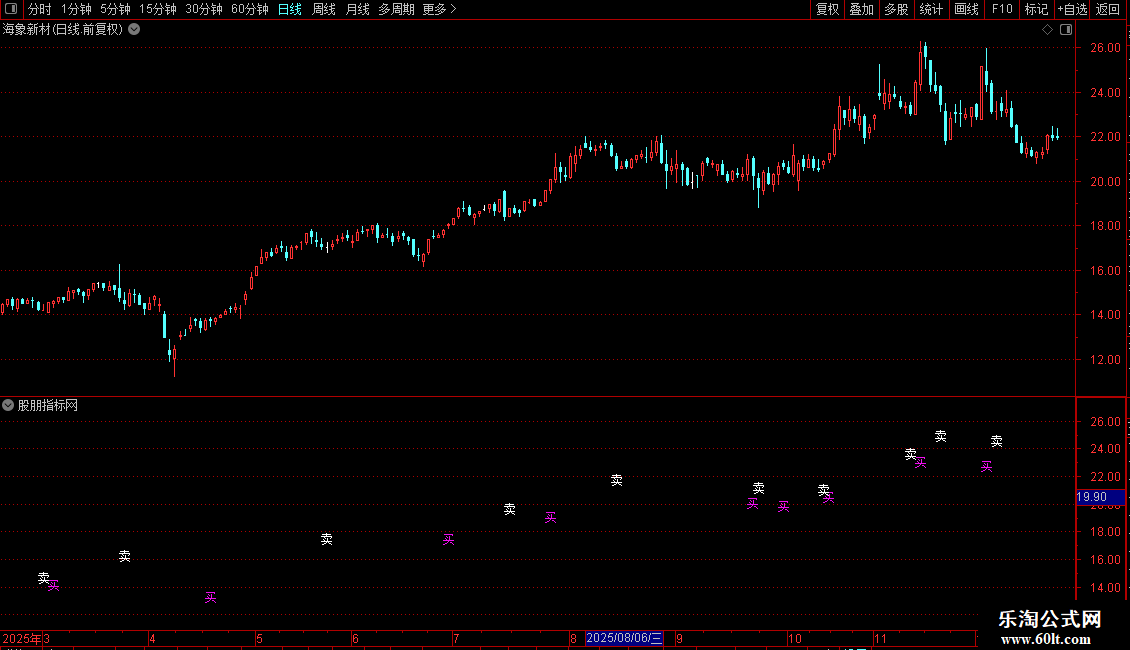Click month 11 on the time axis
The height and width of the screenshot is (650, 1130).
pyautogui.click(x=880, y=638)
